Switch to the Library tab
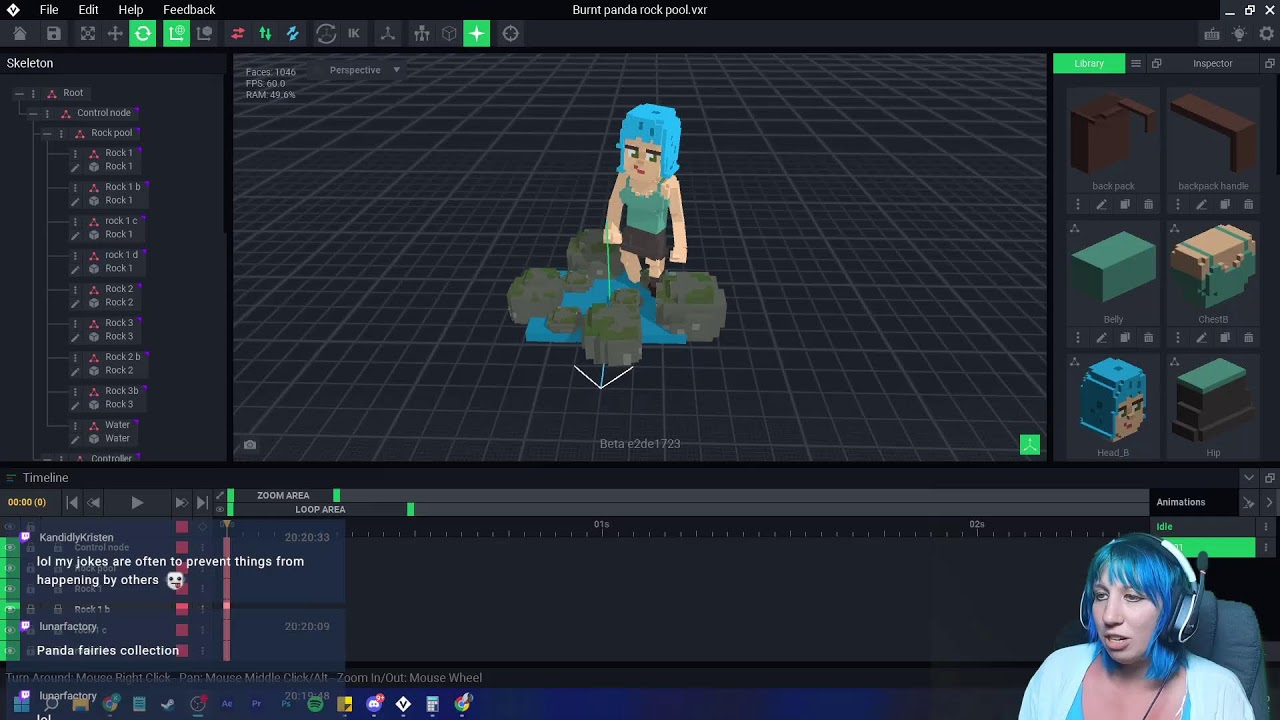 click(1089, 63)
